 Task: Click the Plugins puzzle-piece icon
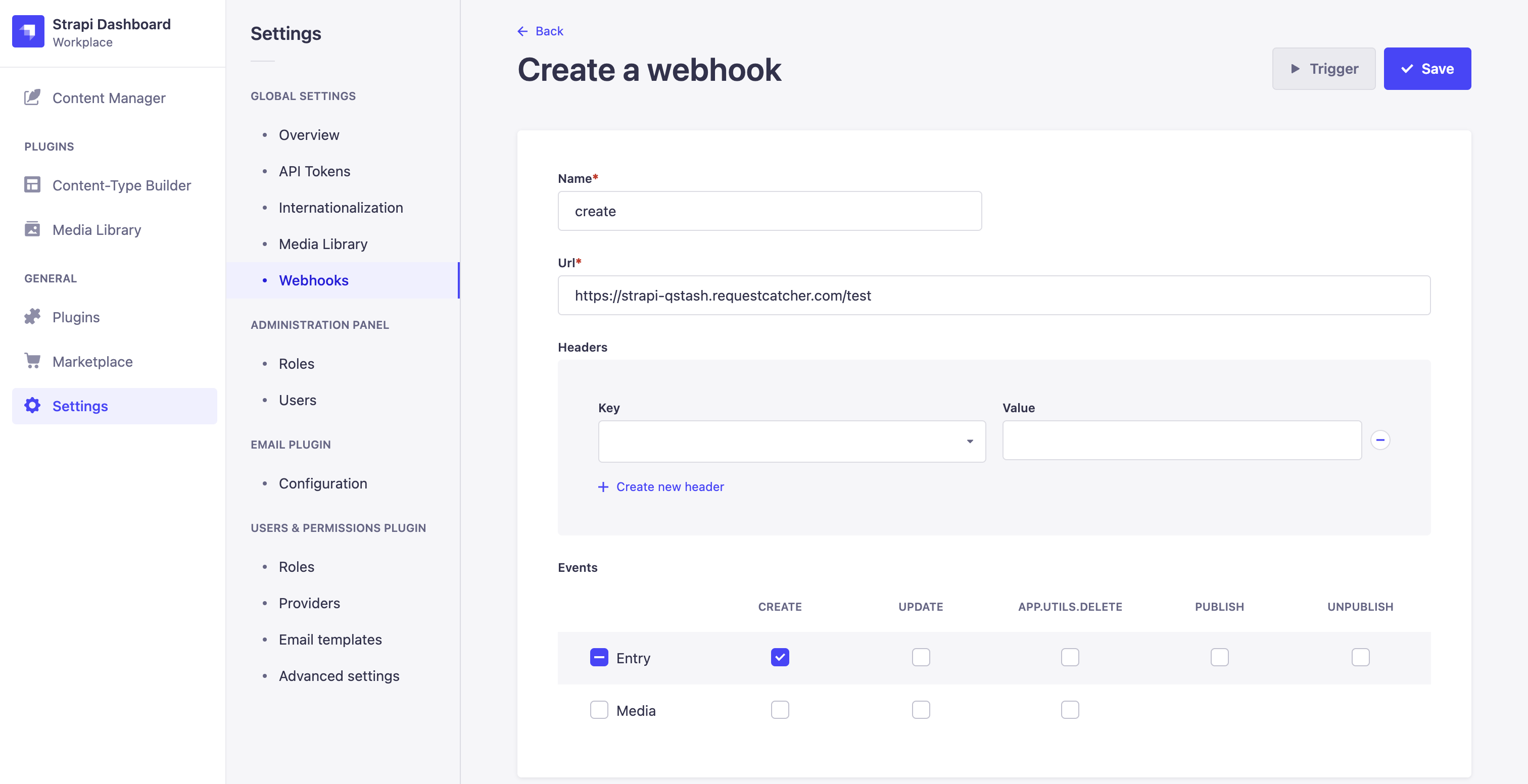tap(32, 317)
